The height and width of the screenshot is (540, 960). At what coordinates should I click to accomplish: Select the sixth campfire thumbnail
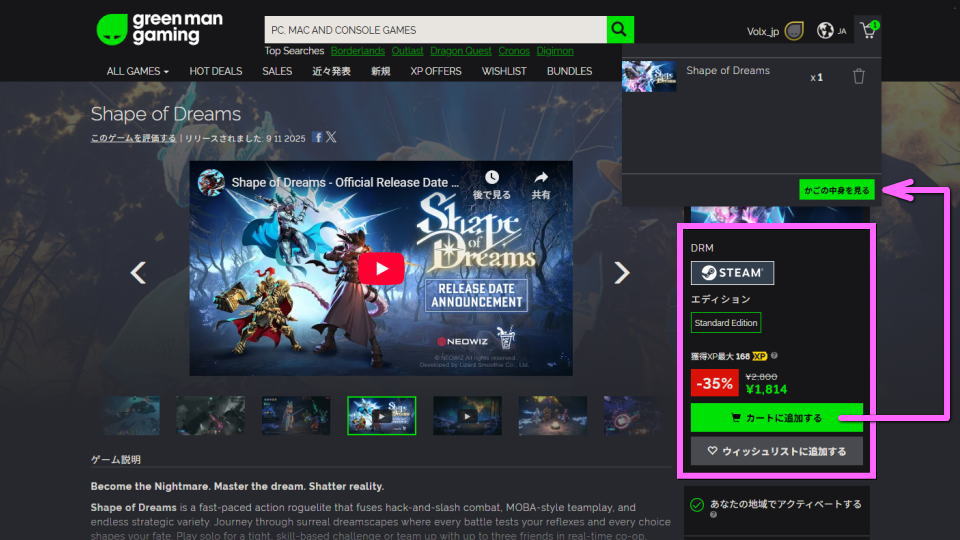point(552,416)
